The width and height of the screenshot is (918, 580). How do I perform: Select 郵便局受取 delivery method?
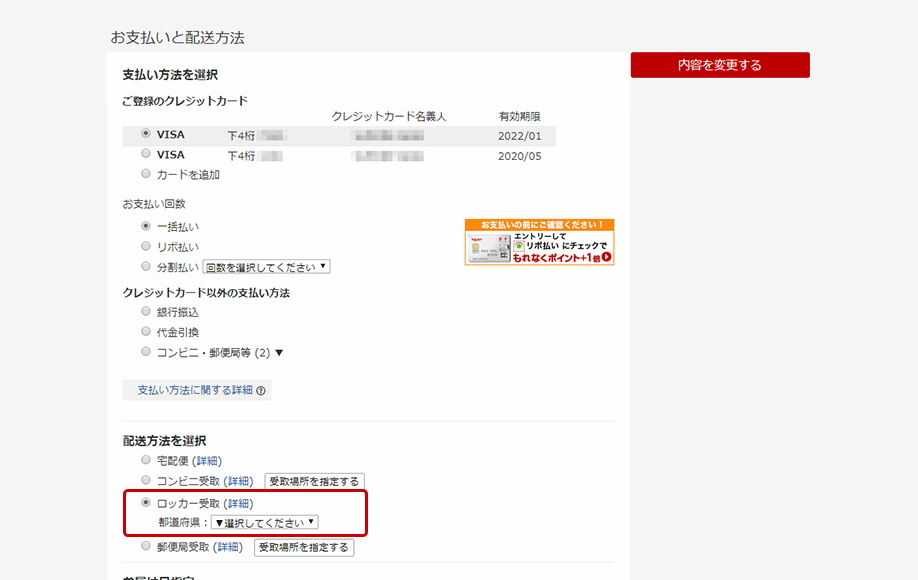click(x=147, y=546)
